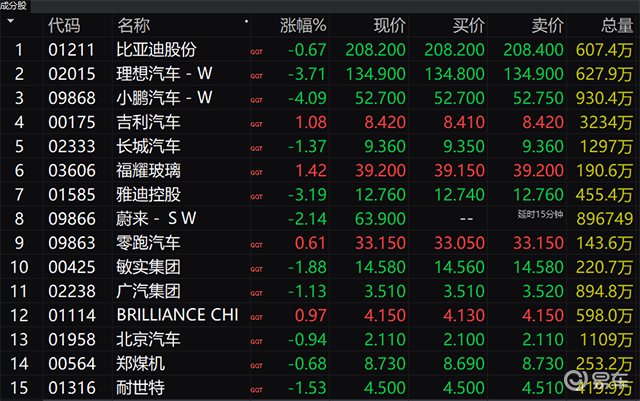Viewport: 640px width, 401px height.
Task: Click stock code 01316
Action: tap(72, 388)
